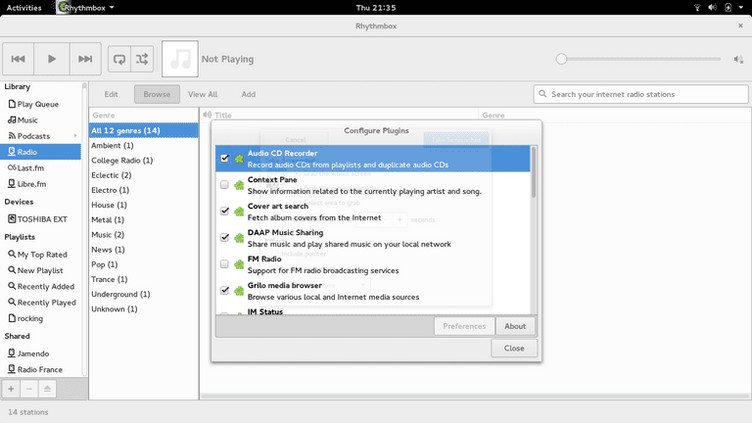Uncheck Cover art search plugin checkbox
752x423 pixels.
(x=224, y=211)
